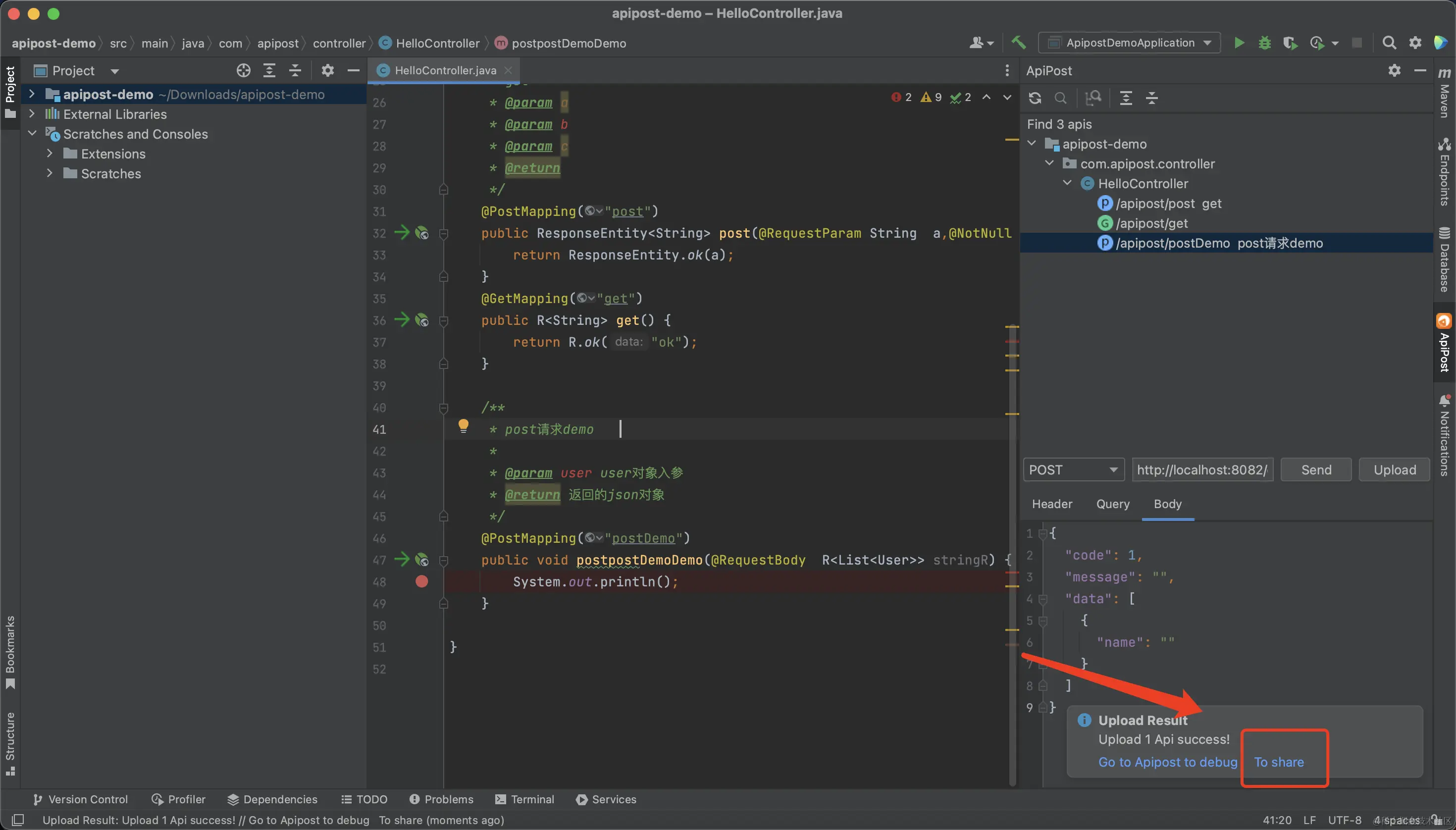This screenshot has height=830, width=1456.
Task: Expand the External Libraries node
Action: click(x=32, y=114)
